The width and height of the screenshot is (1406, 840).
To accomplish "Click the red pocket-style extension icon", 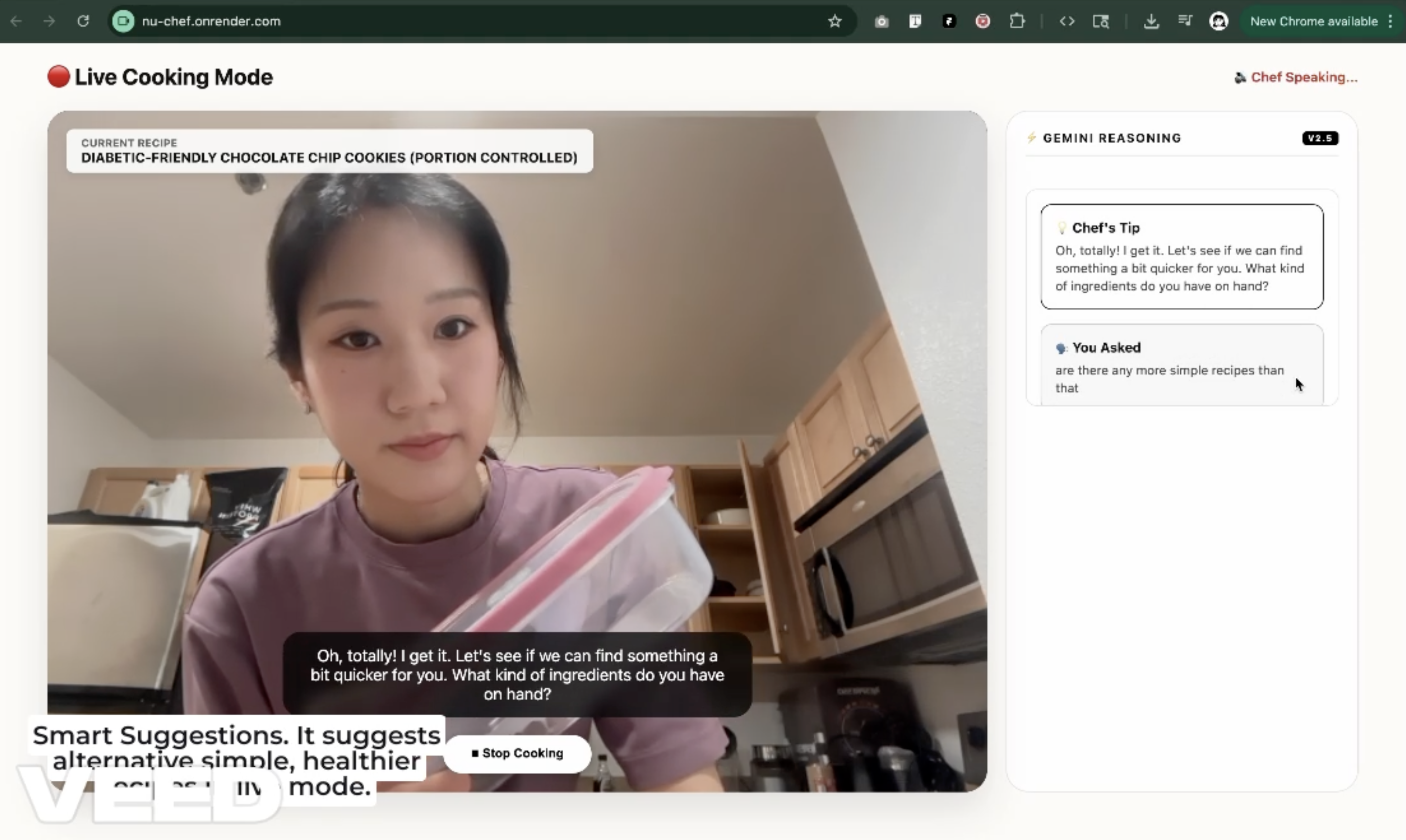I will click(983, 21).
